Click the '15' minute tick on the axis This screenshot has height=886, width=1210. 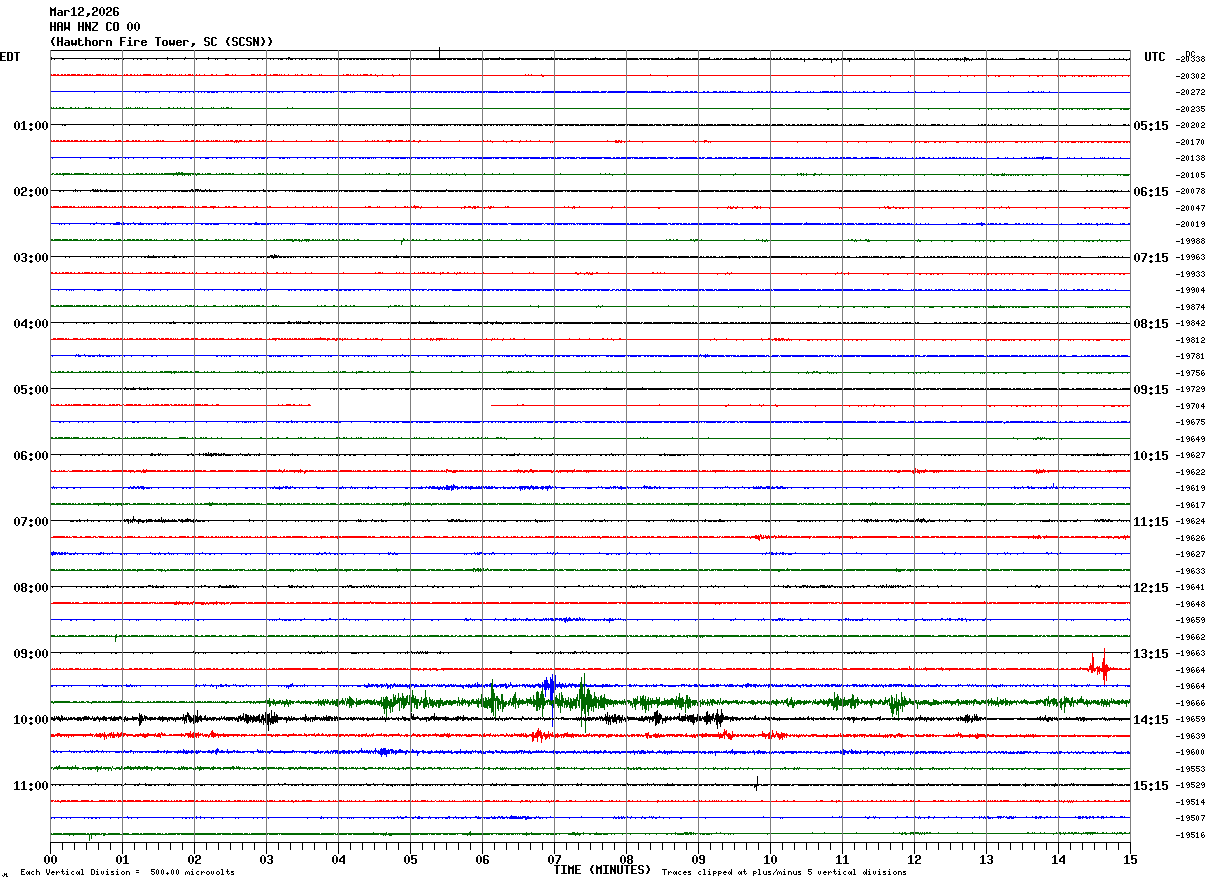(1129, 859)
